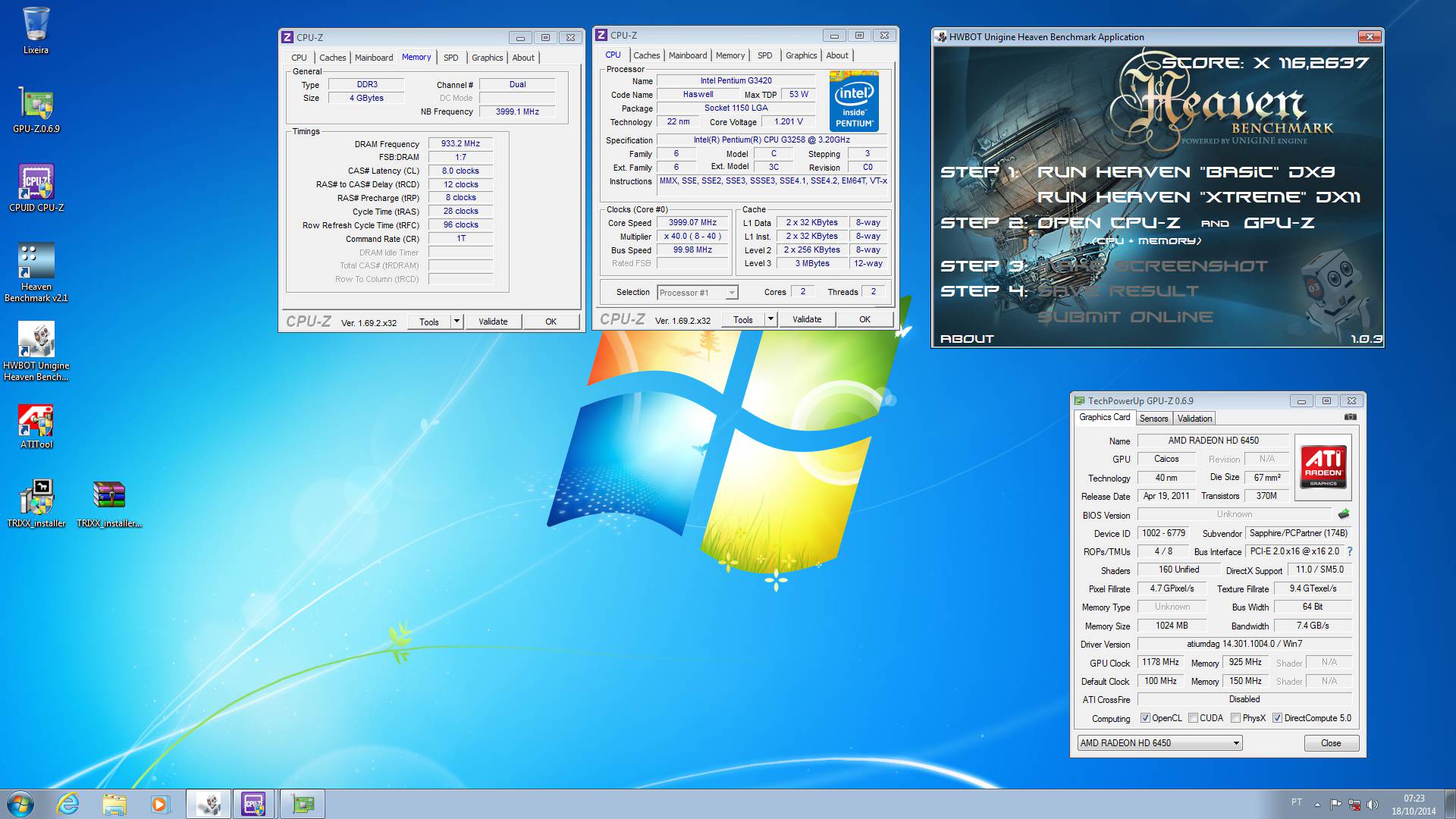Open Tools dropdown arrow in Memory CPU-Z window
Image resolution: width=1456 pixels, height=819 pixels.
[457, 322]
